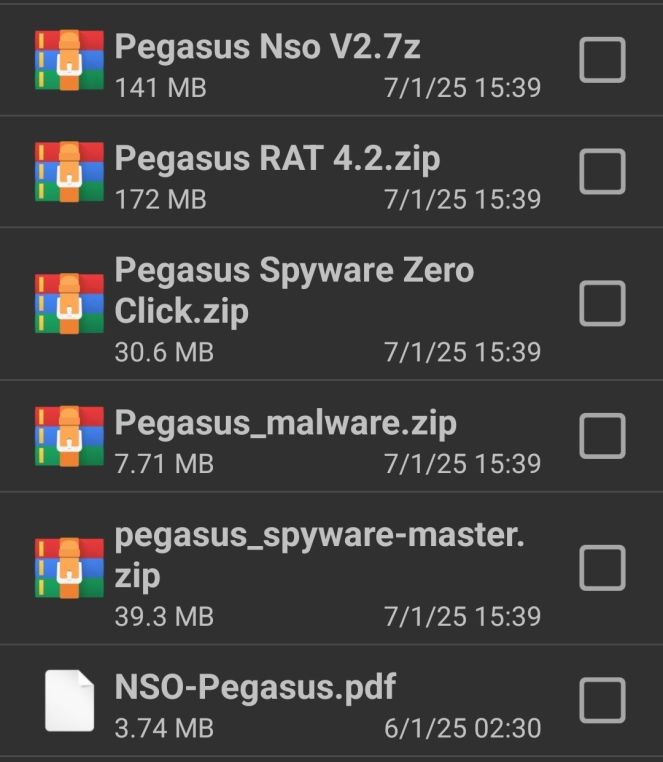The width and height of the screenshot is (663, 762).
Task: Toggle the NSO-Pegasus.pdf checkbox
Action: 602,700
